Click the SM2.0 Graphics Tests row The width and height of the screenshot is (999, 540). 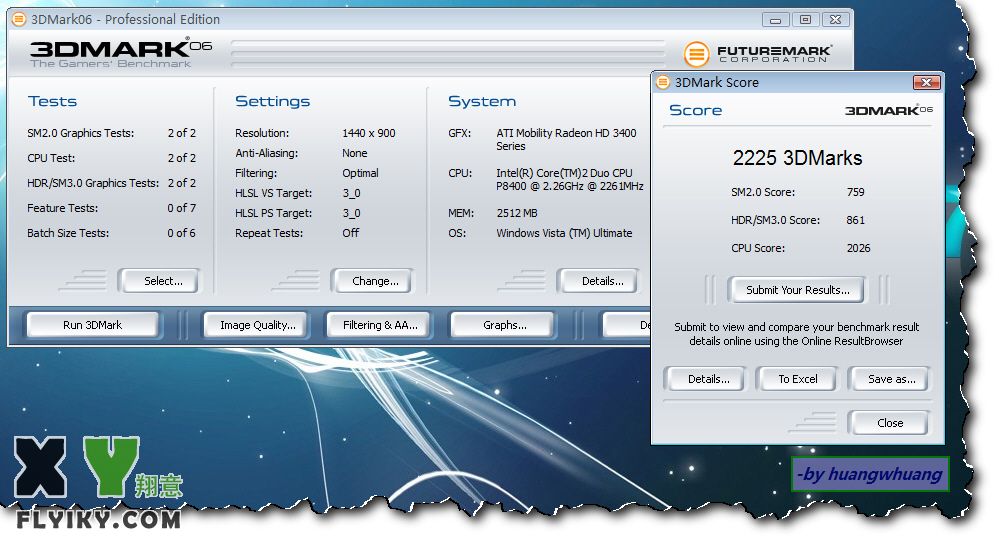pyautogui.click(x=111, y=133)
